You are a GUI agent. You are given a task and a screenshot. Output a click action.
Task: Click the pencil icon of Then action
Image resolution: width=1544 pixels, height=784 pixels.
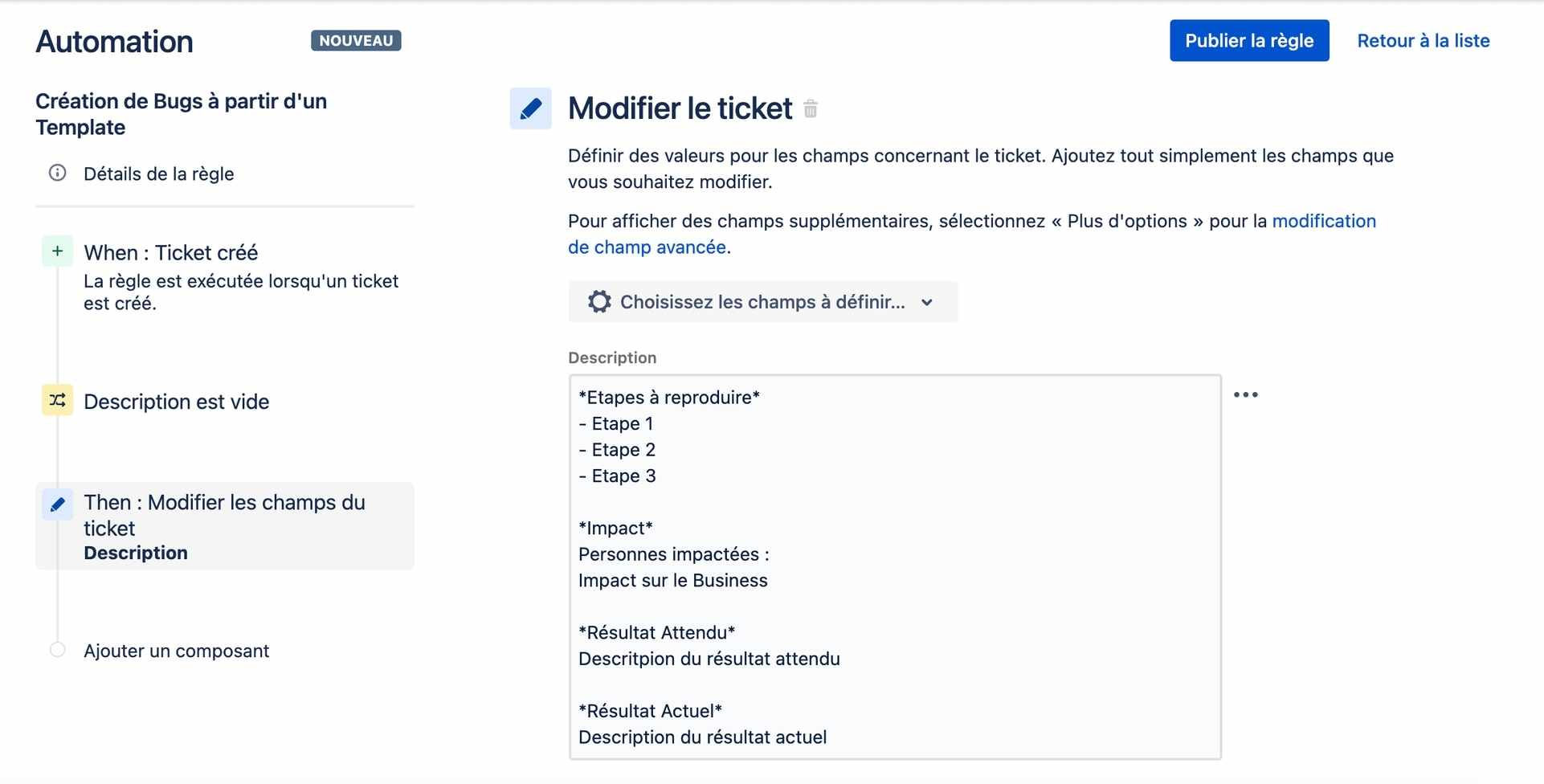pyautogui.click(x=58, y=504)
